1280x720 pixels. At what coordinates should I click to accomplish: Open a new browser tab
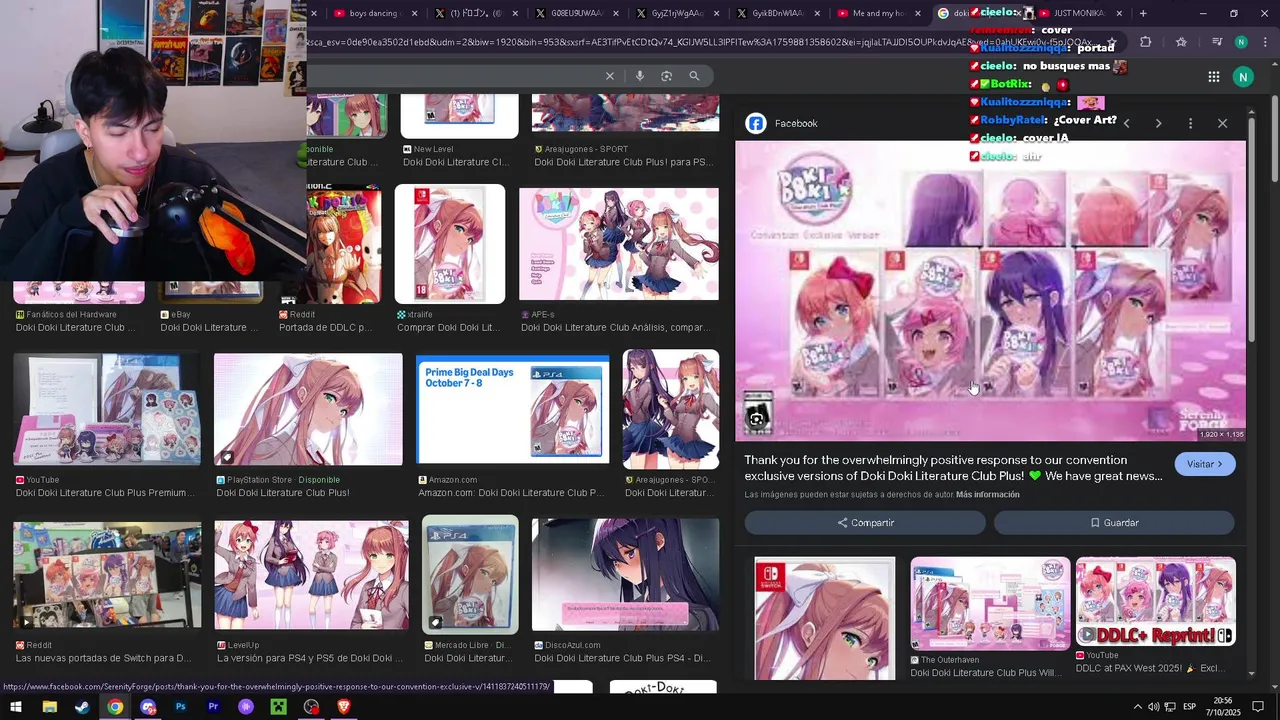click(1143, 13)
